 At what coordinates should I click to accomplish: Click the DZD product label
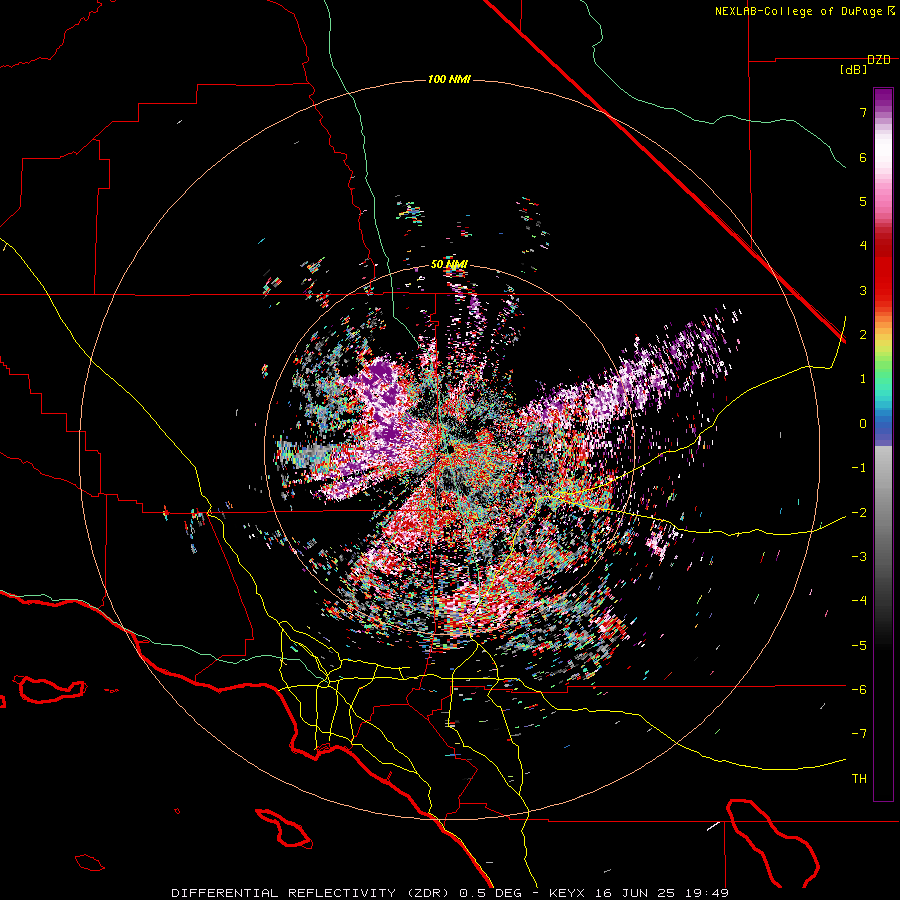tap(879, 60)
